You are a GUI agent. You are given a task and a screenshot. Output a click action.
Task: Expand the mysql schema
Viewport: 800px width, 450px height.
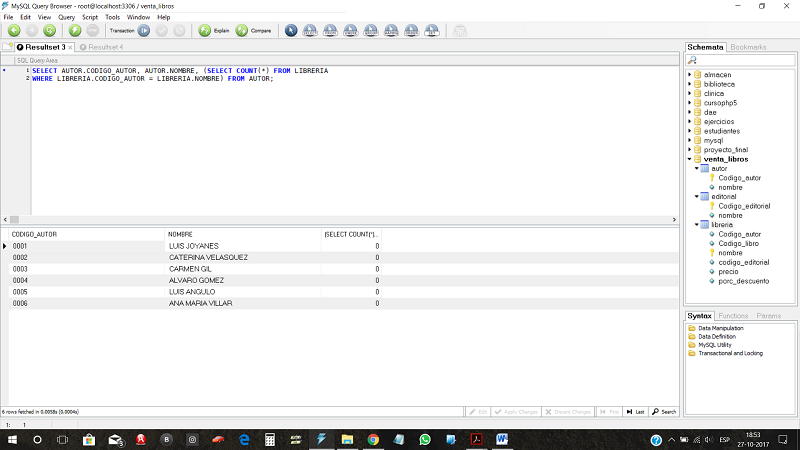coord(690,140)
